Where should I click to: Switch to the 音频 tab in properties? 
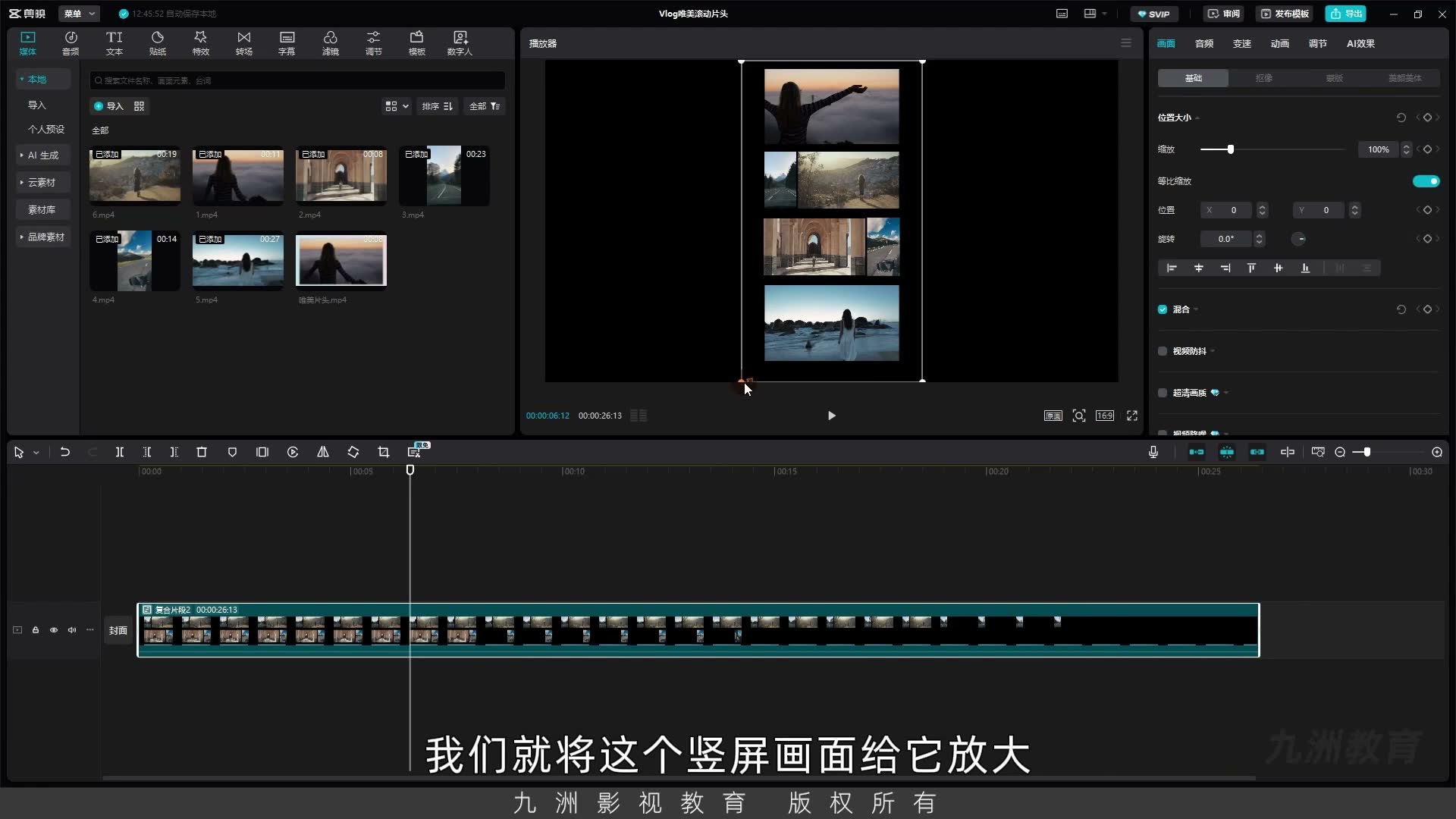(1204, 43)
